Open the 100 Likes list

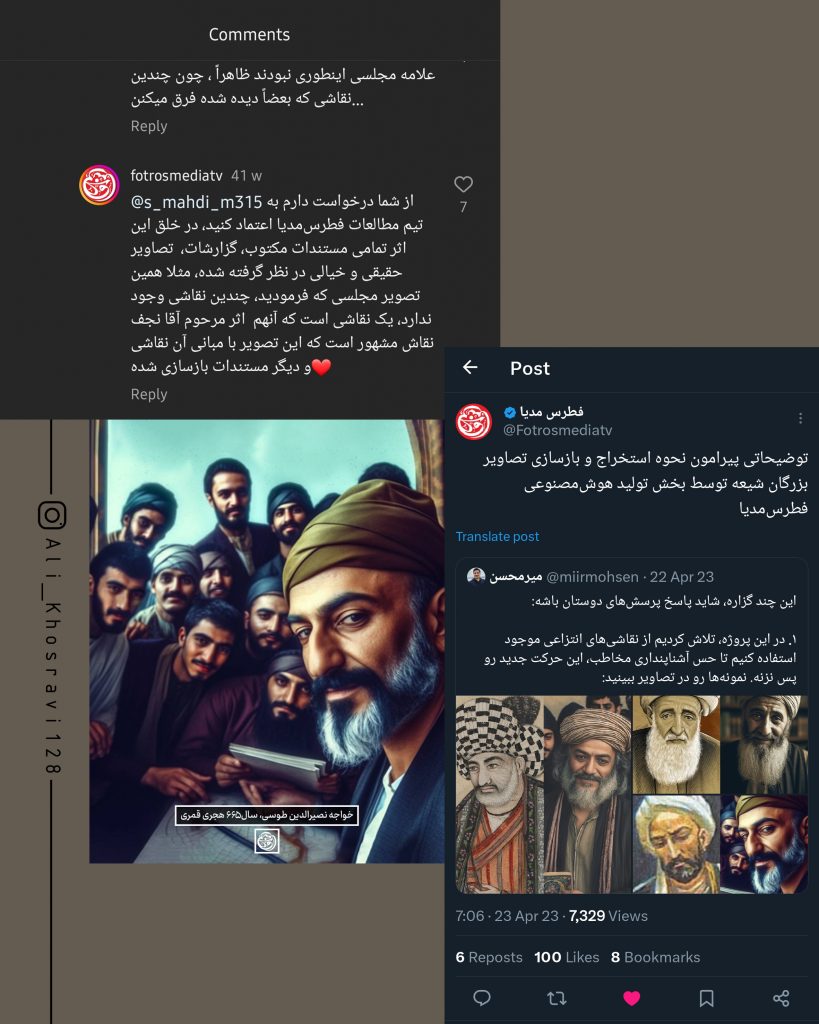(566, 957)
